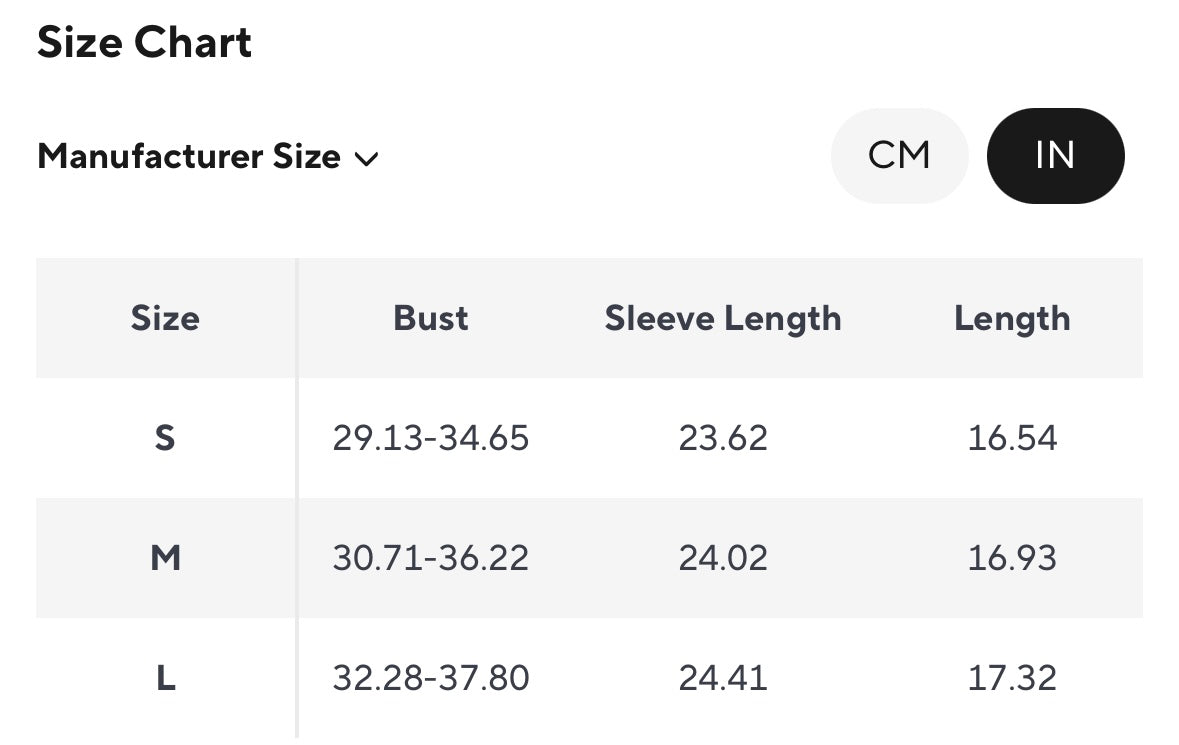Select the M size row label
Screen dimensions: 1179x745
coord(165,558)
